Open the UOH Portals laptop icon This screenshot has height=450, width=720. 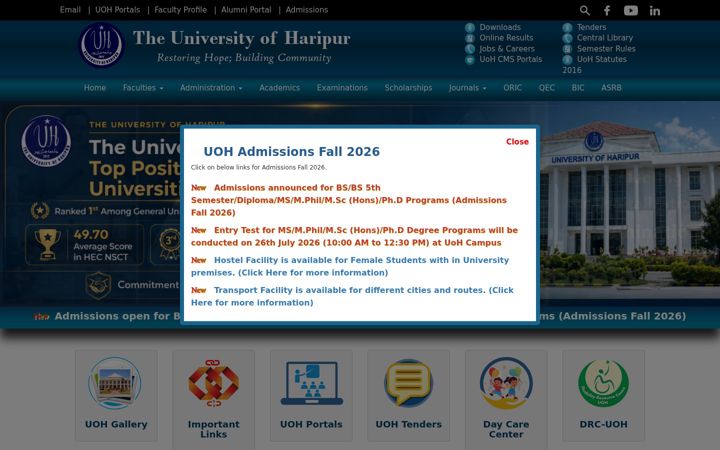point(311,383)
